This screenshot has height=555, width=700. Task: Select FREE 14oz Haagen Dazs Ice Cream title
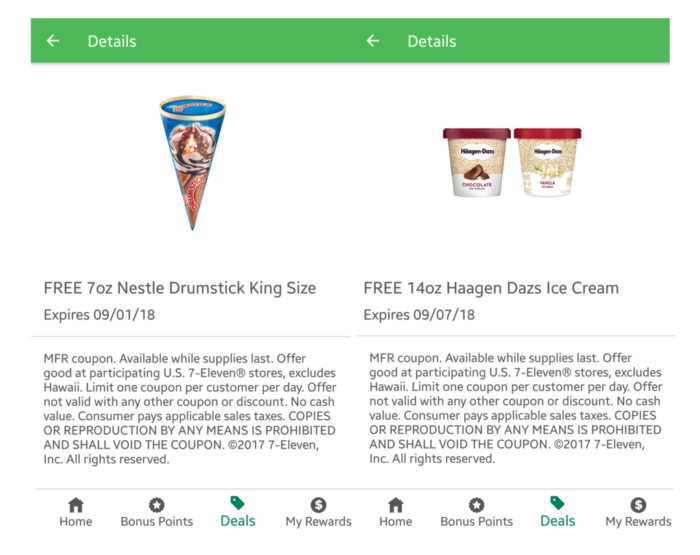pyautogui.click(x=491, y=288)
